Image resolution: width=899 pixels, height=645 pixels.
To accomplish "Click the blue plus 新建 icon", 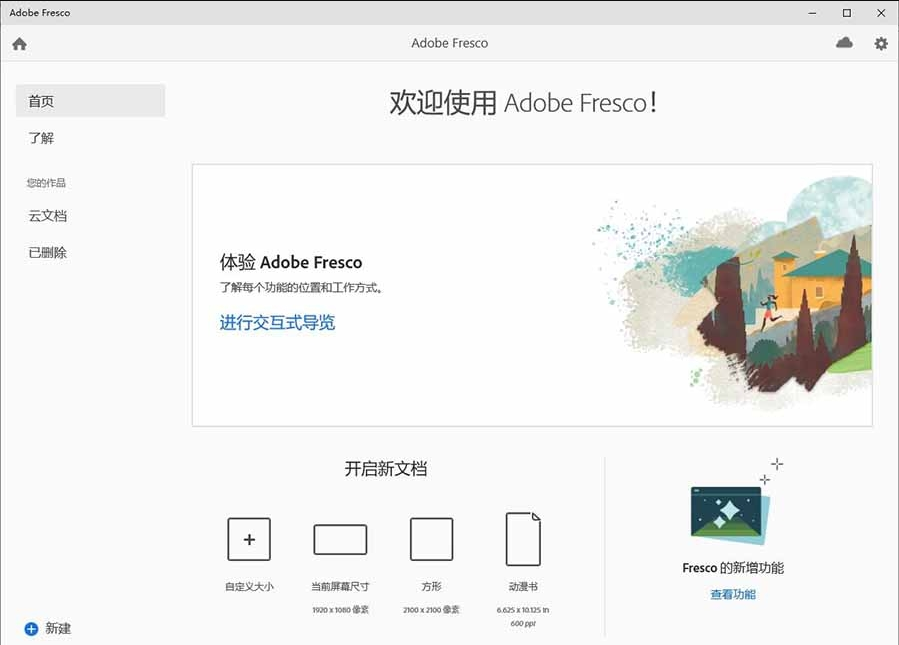I will point(31,629).
